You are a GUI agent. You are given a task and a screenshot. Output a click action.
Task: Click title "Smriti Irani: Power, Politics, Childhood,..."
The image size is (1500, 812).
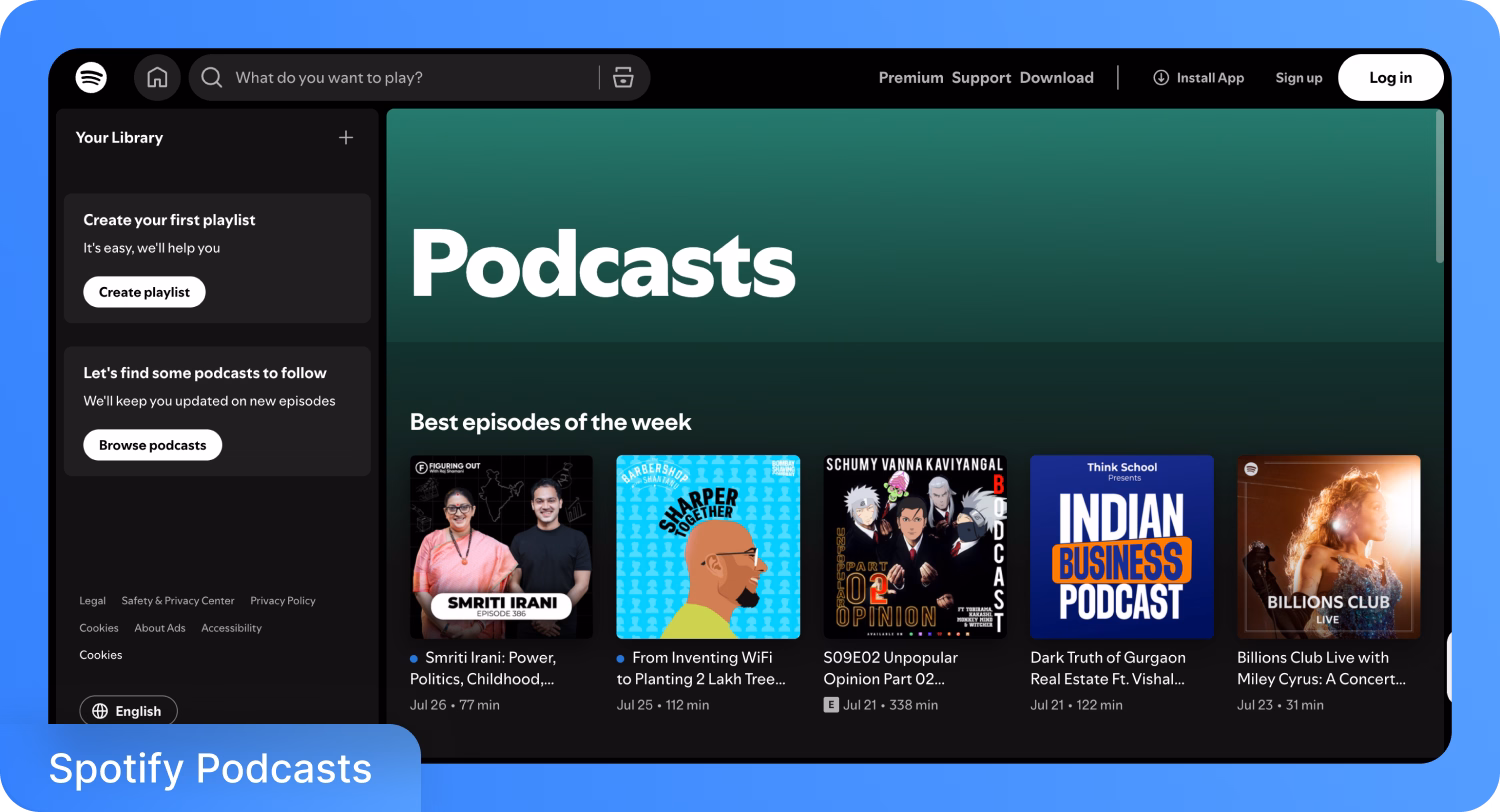(x=483, y=668)
